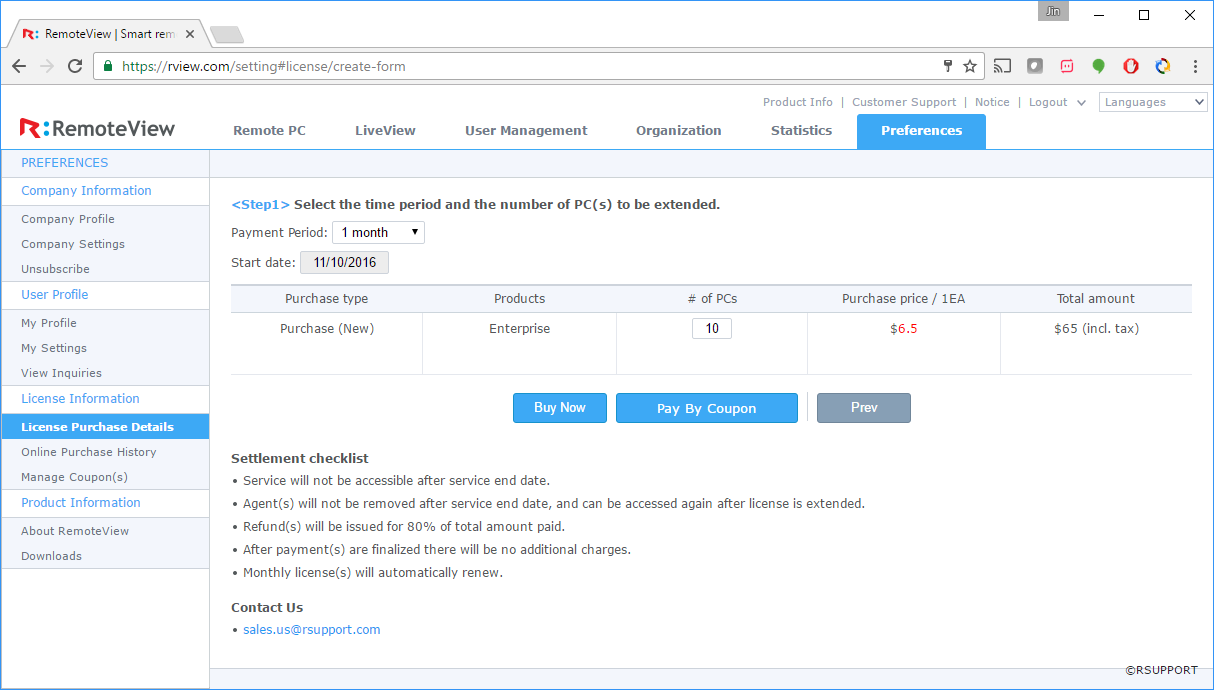Image resolution: width=1214 pixels, height=690 pixels.
Task: Click License Information section header
Action: tap(80, 399)
